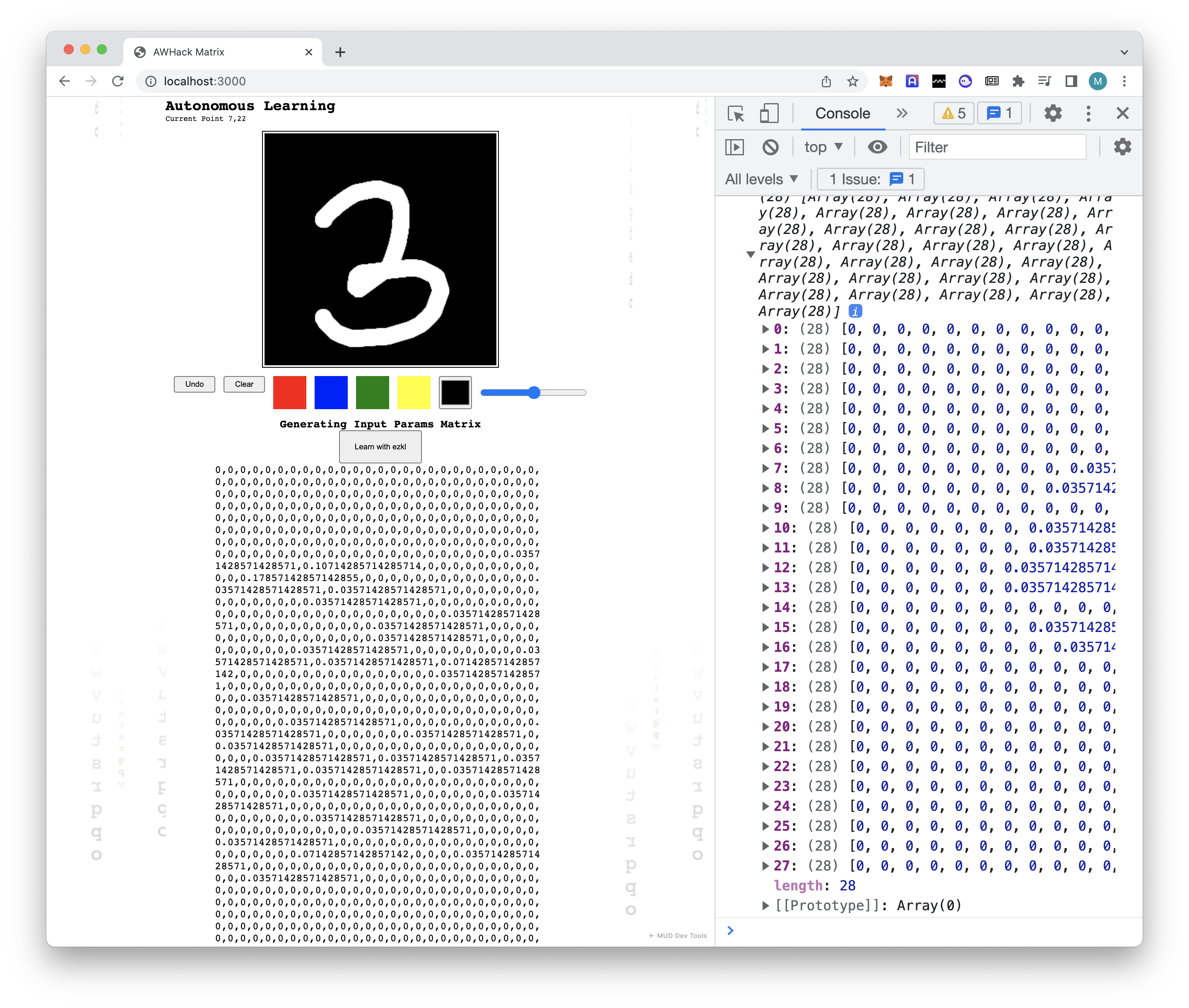1189x1008 pixels.
Task: Show the console sidebar panel
Action: (734, 147)
